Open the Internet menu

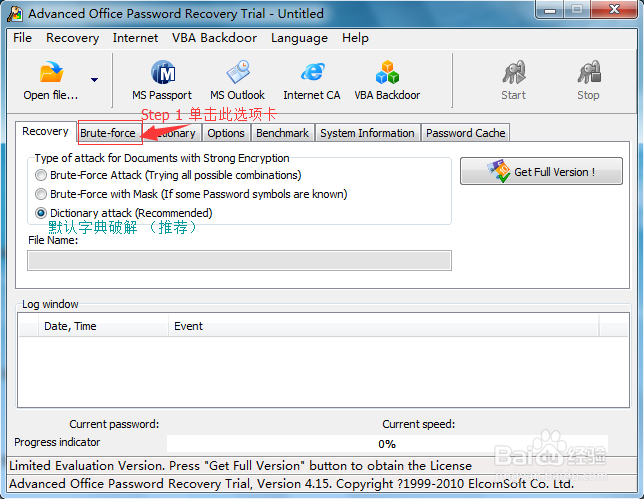coord(135,38)
